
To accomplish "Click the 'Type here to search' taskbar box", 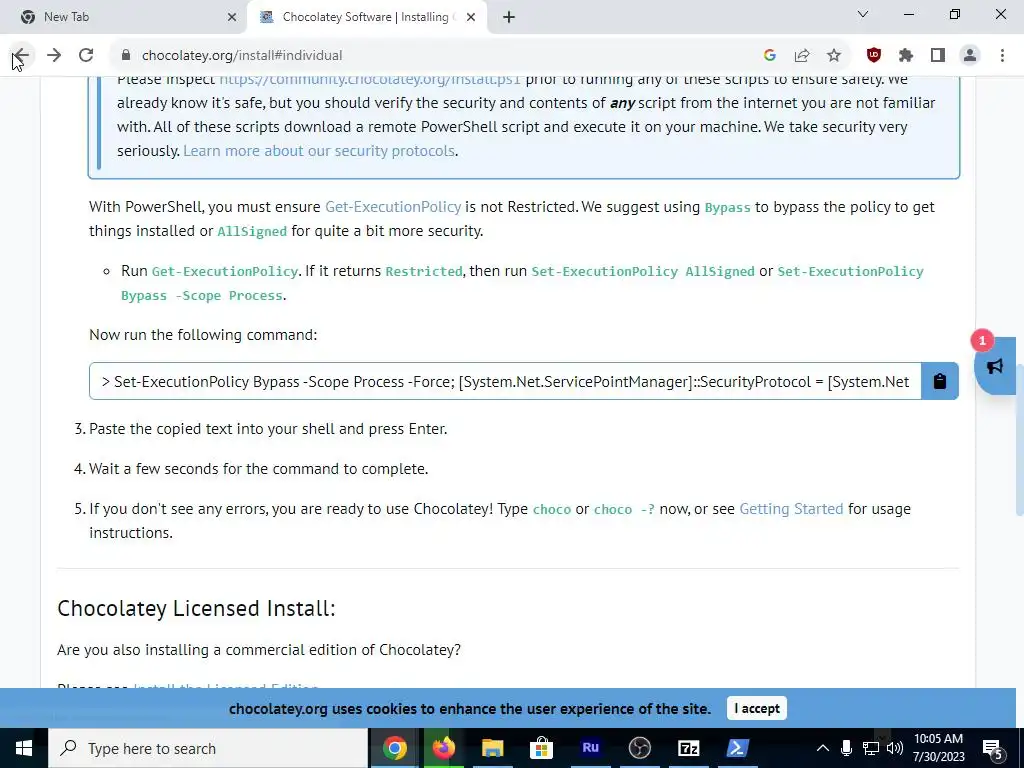I will pyautogui.click(x=208, y=748).
